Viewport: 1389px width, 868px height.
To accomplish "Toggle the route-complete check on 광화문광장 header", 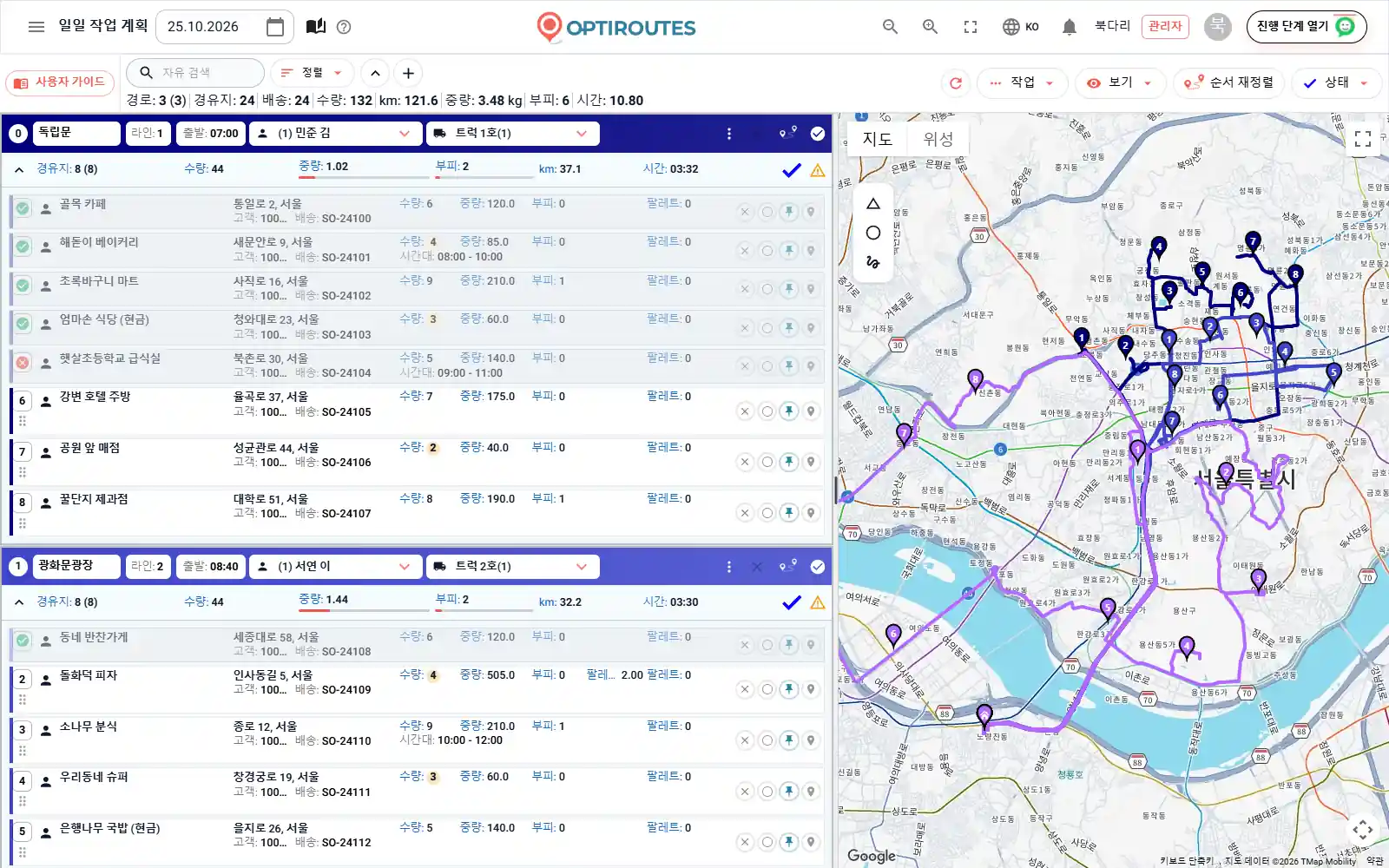I will click(818, 567).
